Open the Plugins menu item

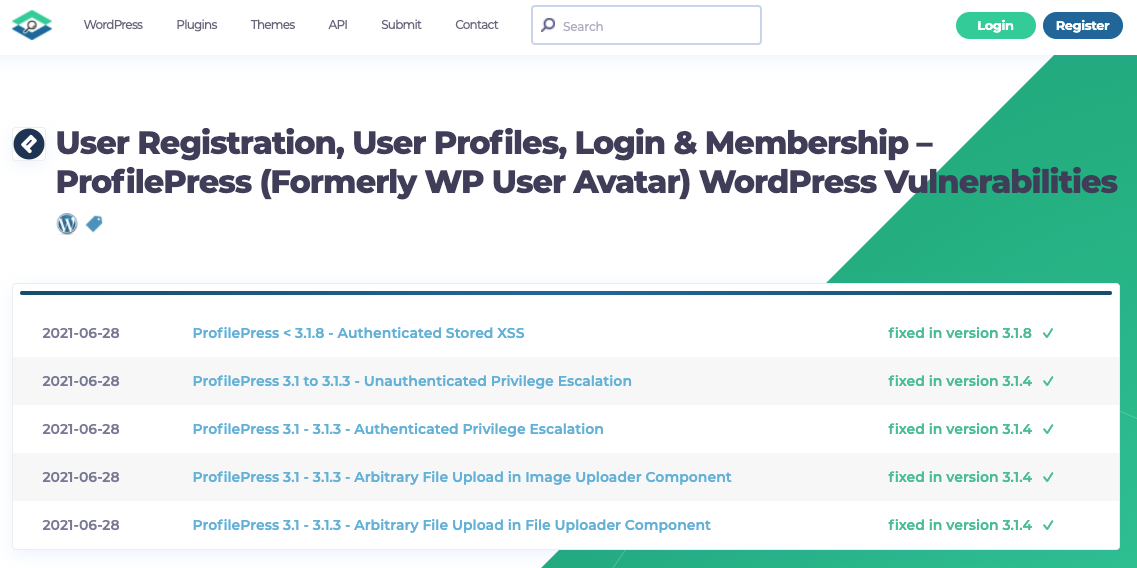(197, 25)
